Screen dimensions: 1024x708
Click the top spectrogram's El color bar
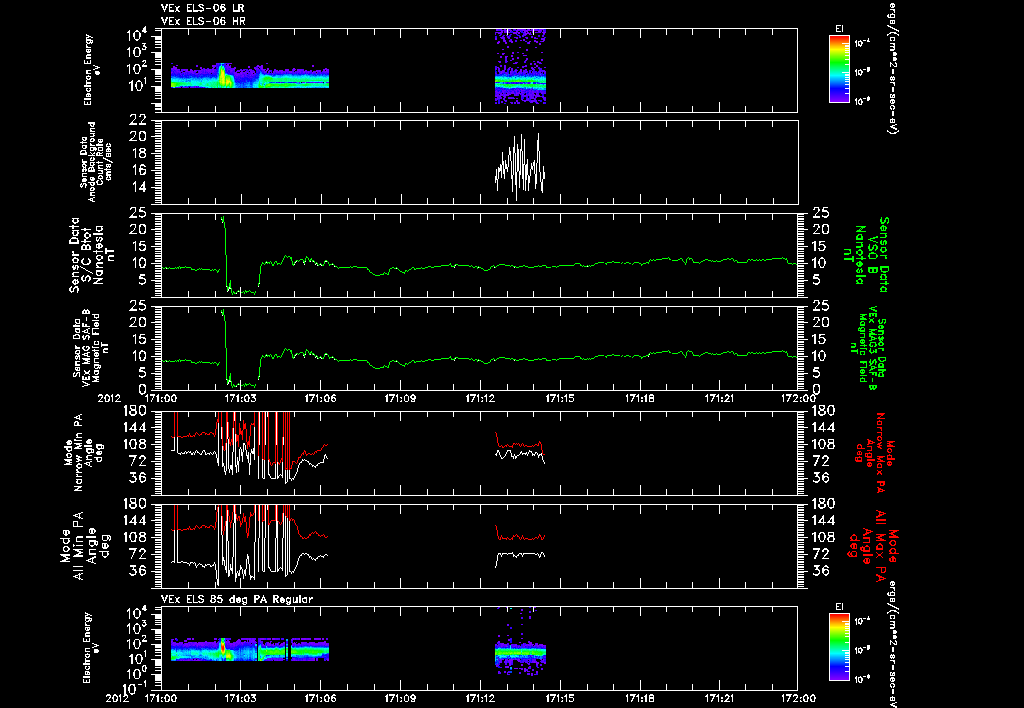click(x=839, y=69)
